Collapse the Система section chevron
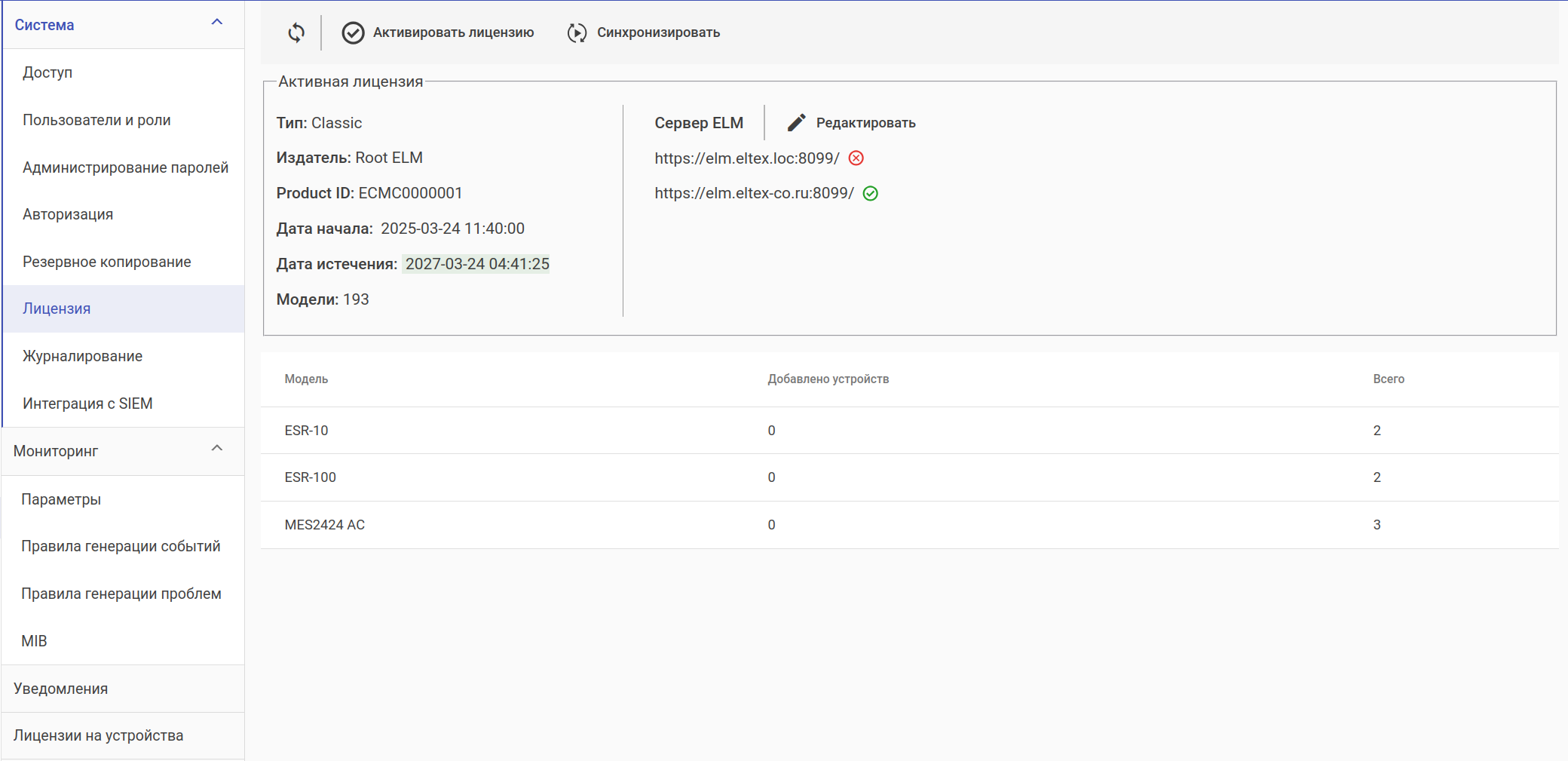 (217, 23)
